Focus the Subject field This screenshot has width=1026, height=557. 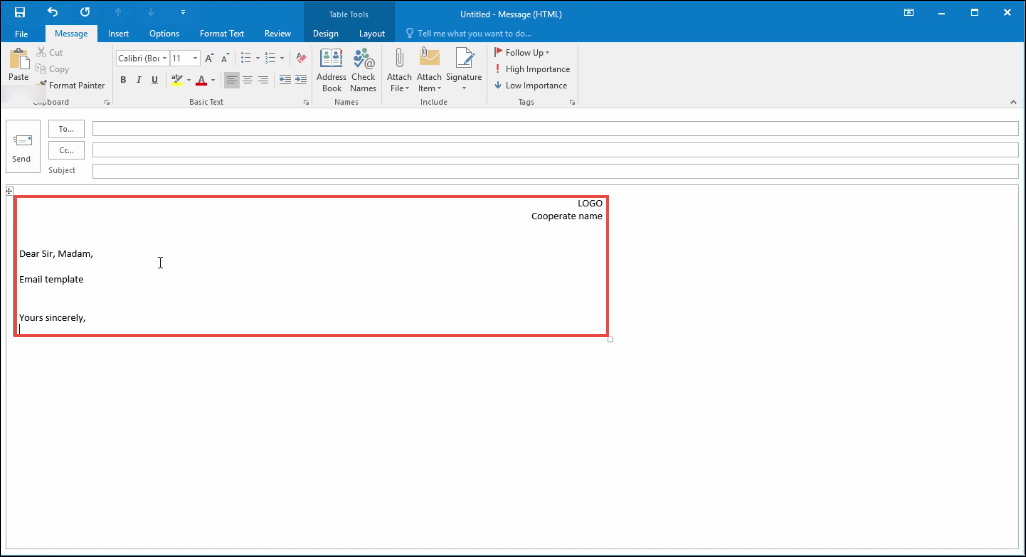click(555, 171)
